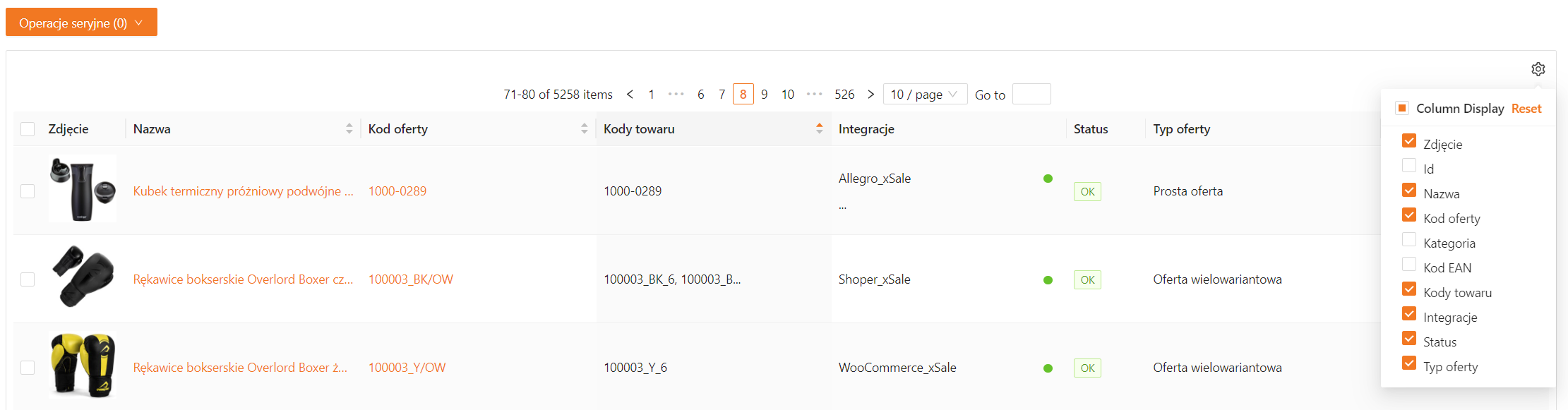Viewport: 1568px width, 410px height.
Task: Click the column settings gear icon
Action: pos(1538,69)
